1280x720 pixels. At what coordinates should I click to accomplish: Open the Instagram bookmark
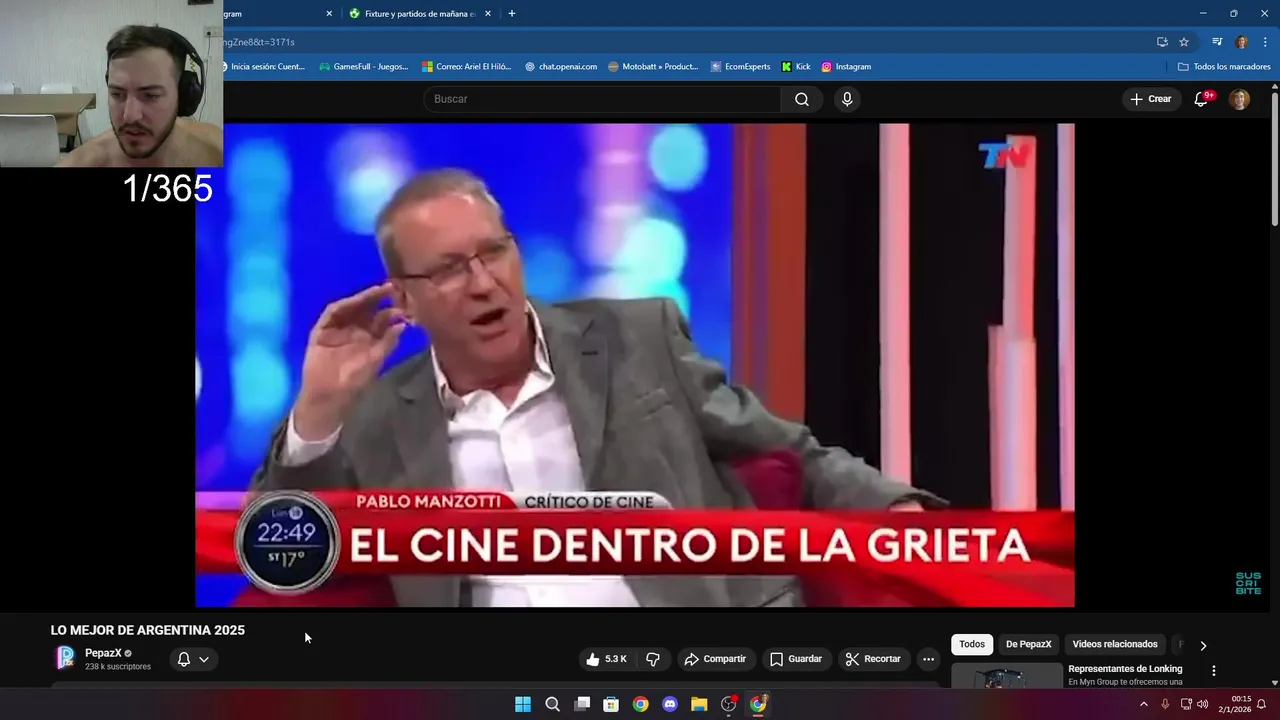846,66
